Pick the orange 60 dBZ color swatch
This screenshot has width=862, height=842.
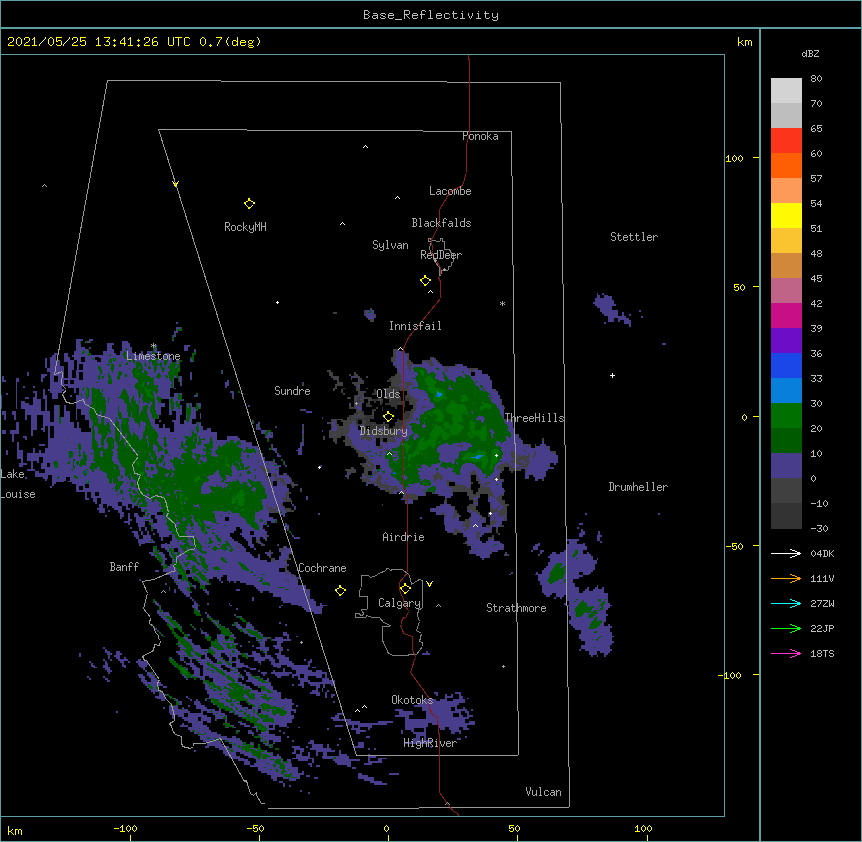(786, 165)
